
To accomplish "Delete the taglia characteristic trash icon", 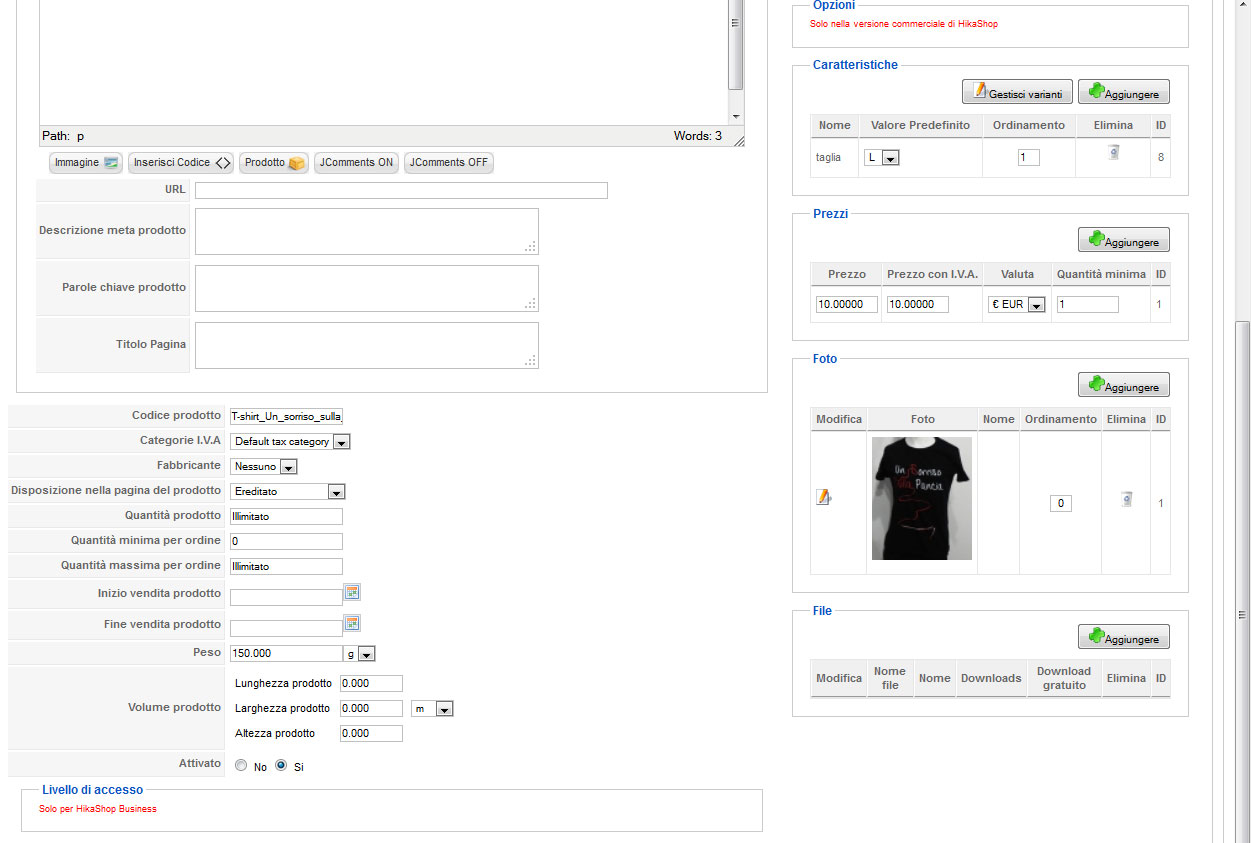I will point(1113,153).
